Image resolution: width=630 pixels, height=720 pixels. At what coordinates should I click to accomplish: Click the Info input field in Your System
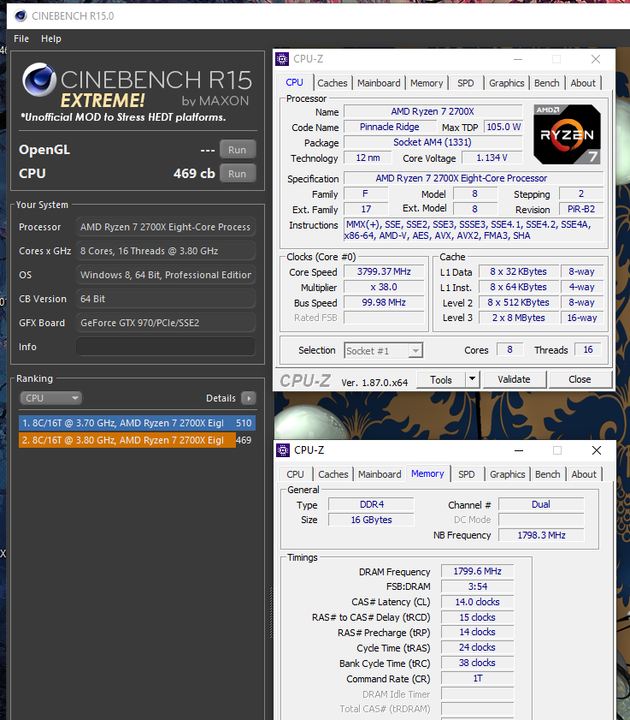coord(165,347)
